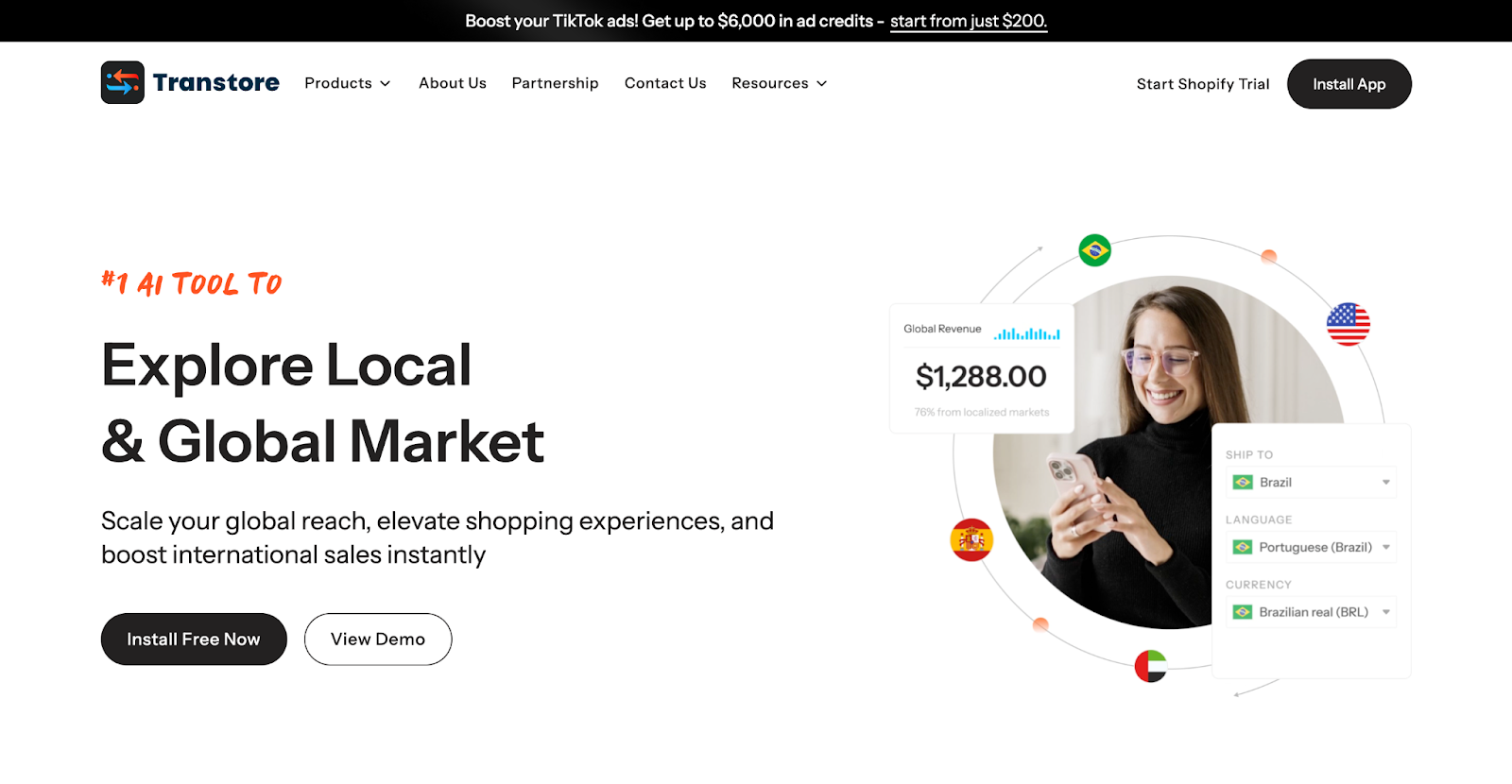Click the Spain flag icon
The width and height of the screenshot is (1512, 784).
[x=971, y=540]
